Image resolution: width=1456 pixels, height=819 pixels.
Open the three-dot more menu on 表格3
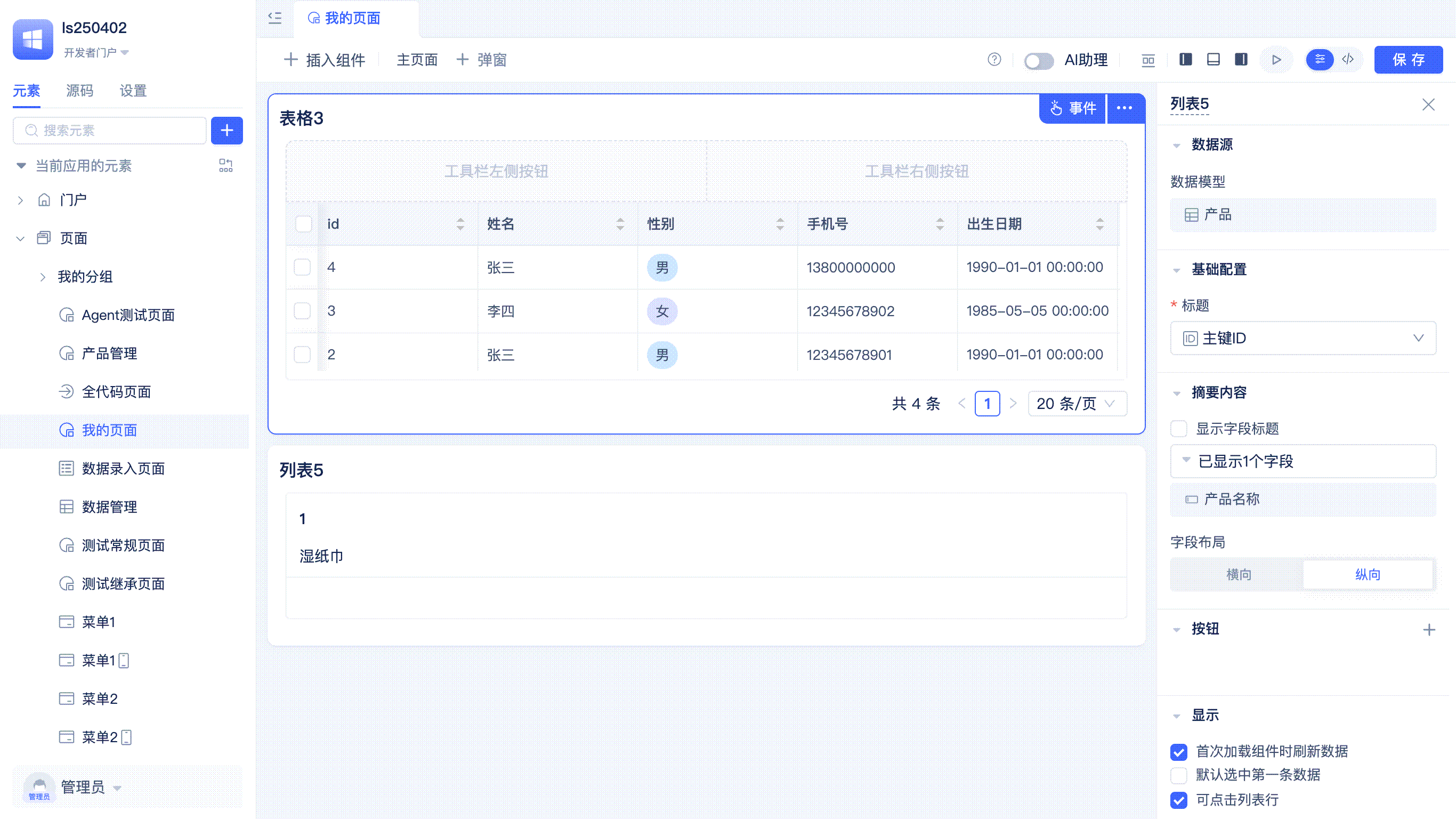coord(1125,108)
